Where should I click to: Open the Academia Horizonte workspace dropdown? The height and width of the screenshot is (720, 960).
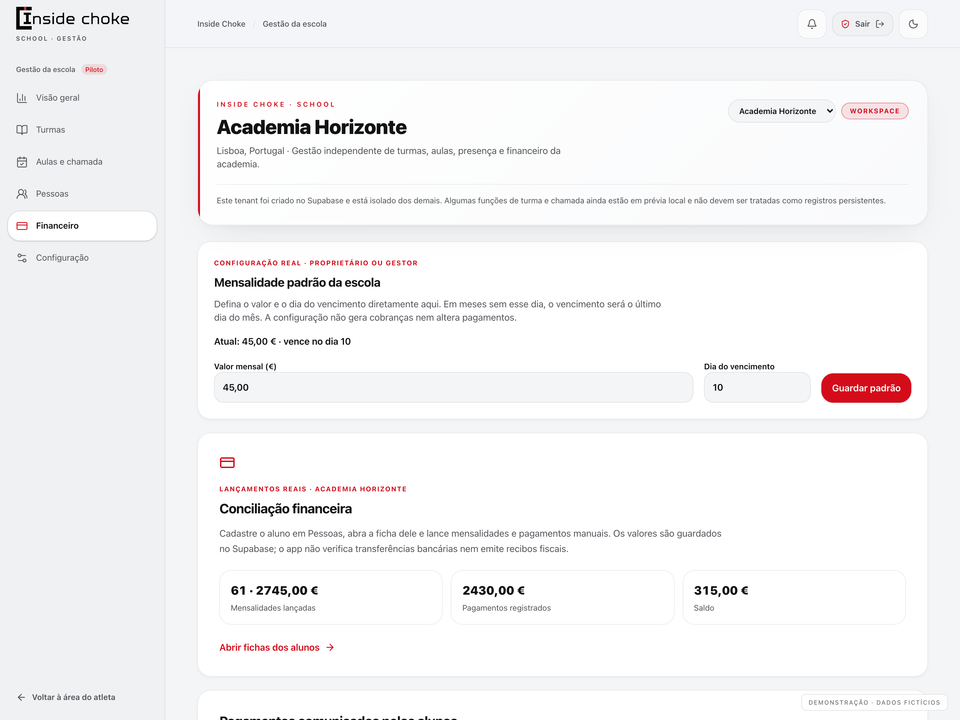click(x=781, y=111)
